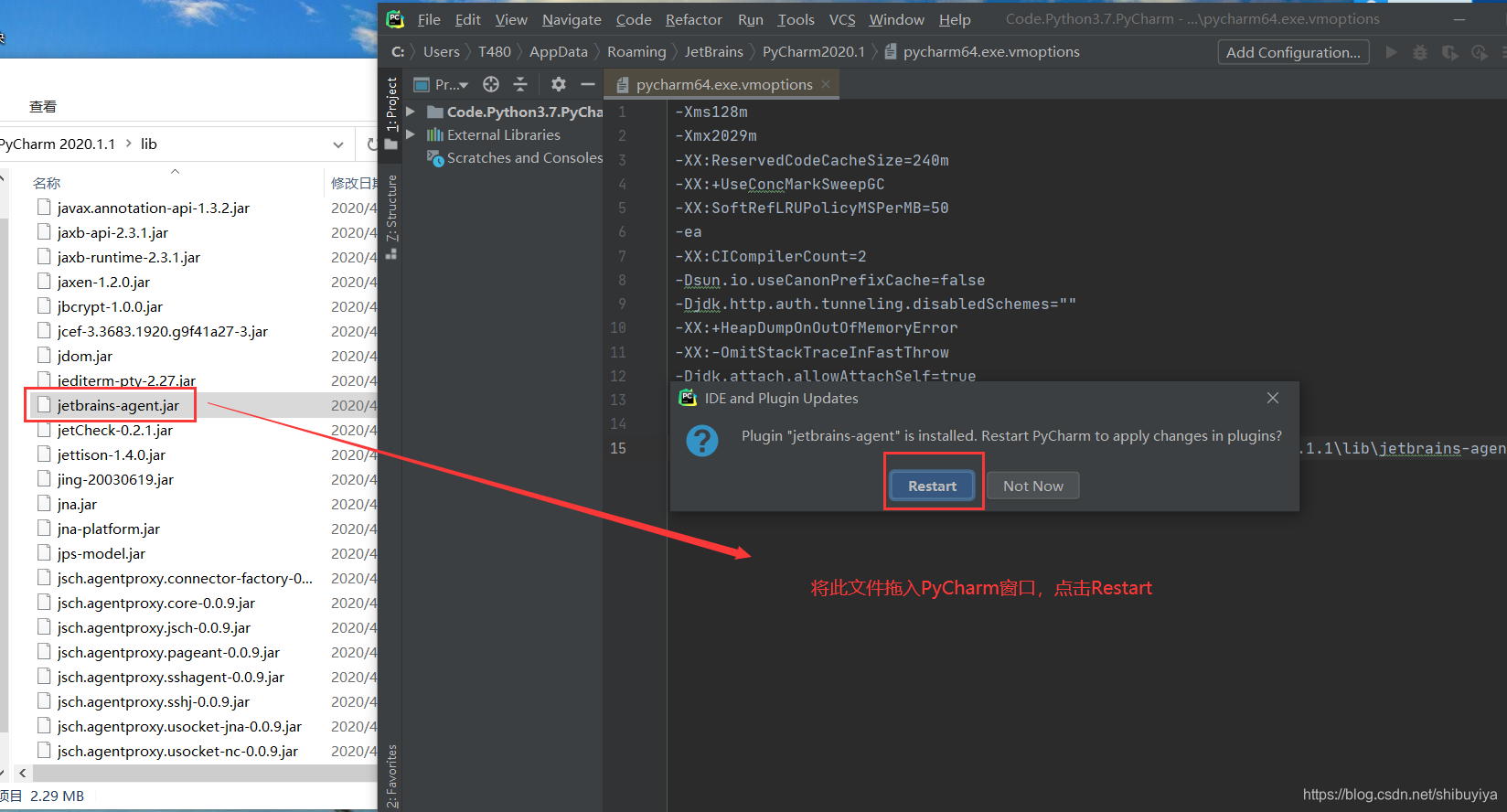This screenshot has width=1507, height=812.
Task: Open the Explorer address bar dropdown arrow
Action: click(338, 144)
